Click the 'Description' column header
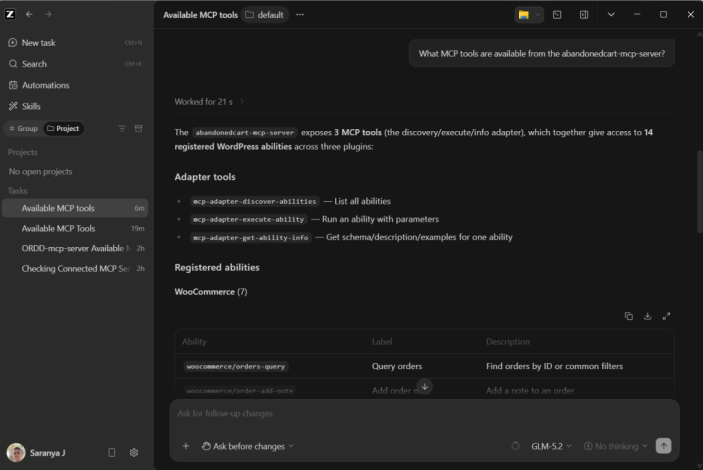 (508, 342)
